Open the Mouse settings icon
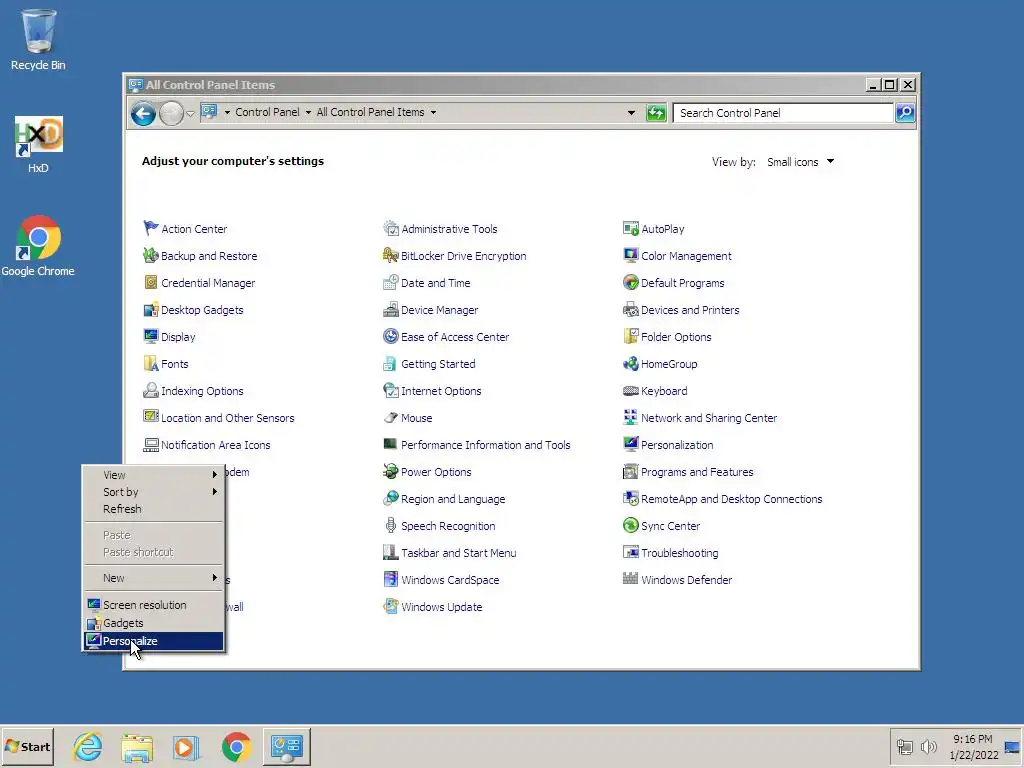Screen dimensions: 1024x768 [x=391, y=417]
